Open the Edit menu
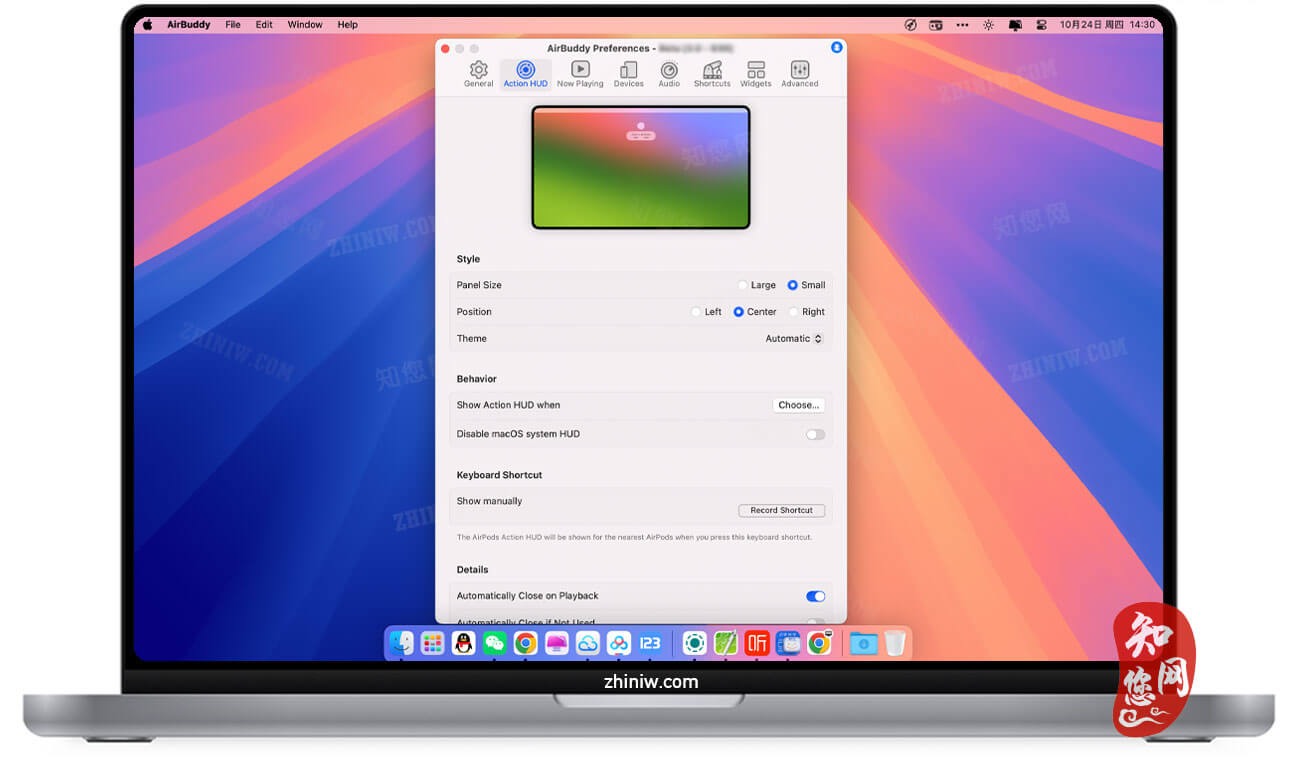The image size is (1298, 779). [264, 25]
